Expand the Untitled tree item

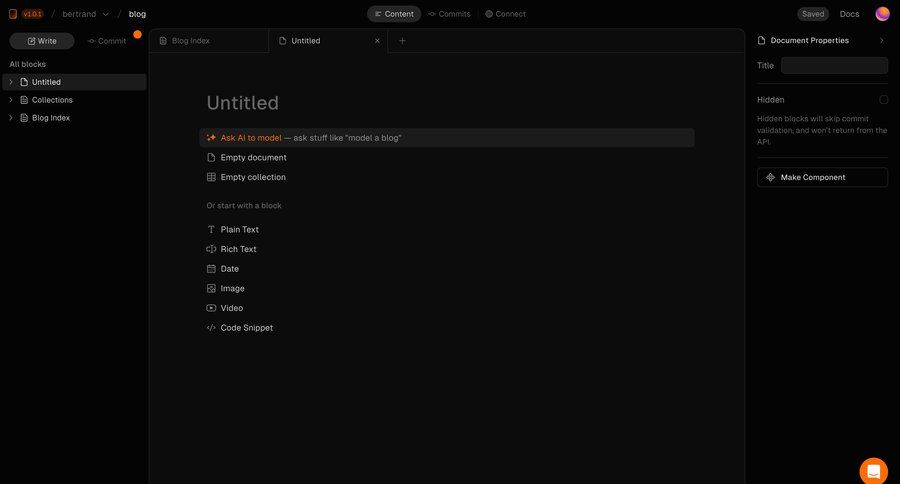click(11, 82)
